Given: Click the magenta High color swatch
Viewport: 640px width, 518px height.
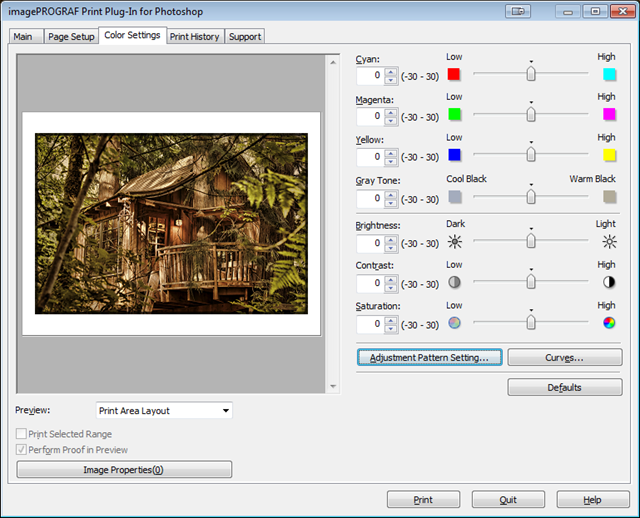Looking at the screenshot, I should point(609,114).
